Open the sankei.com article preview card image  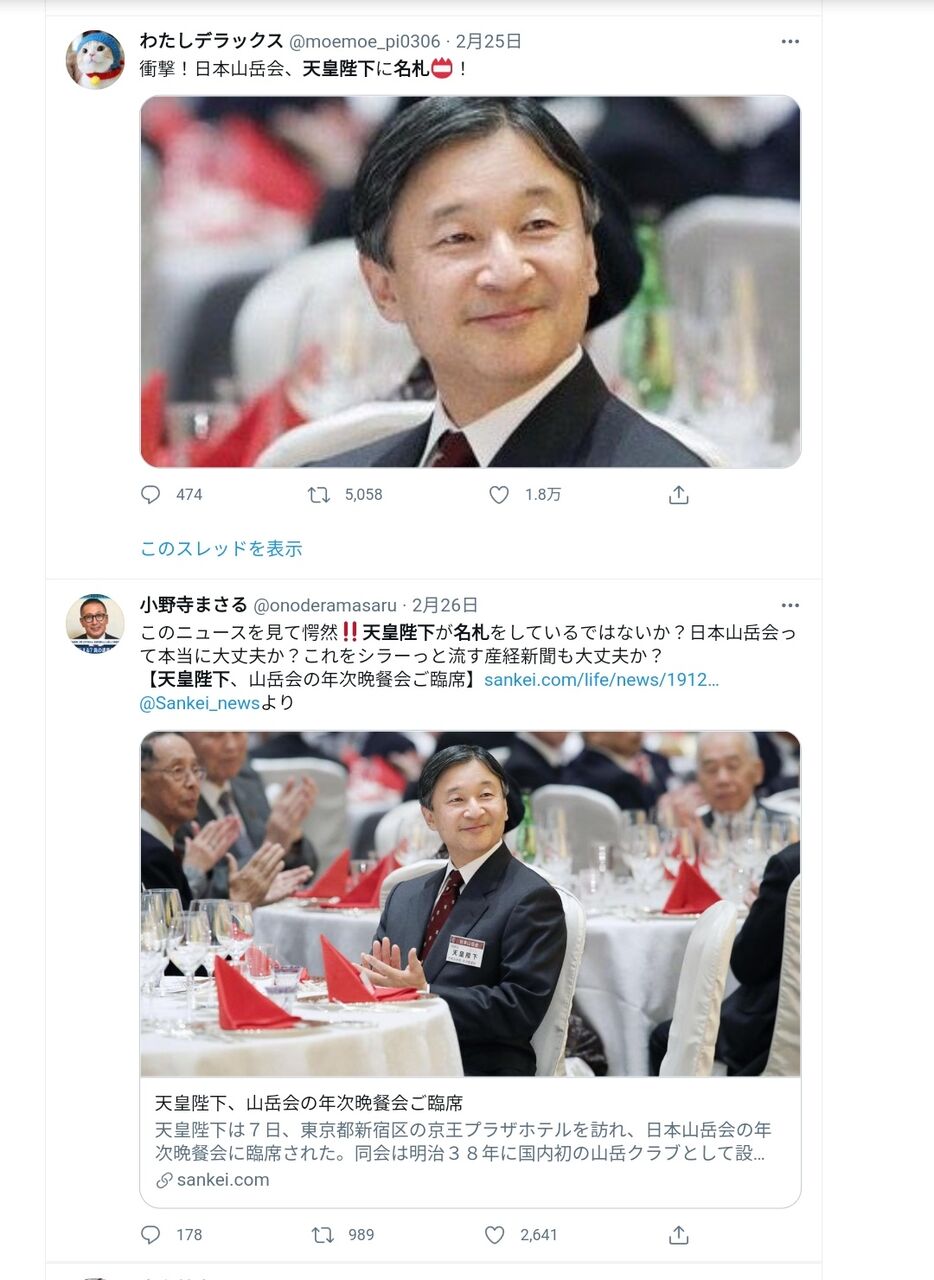point(470,904)
